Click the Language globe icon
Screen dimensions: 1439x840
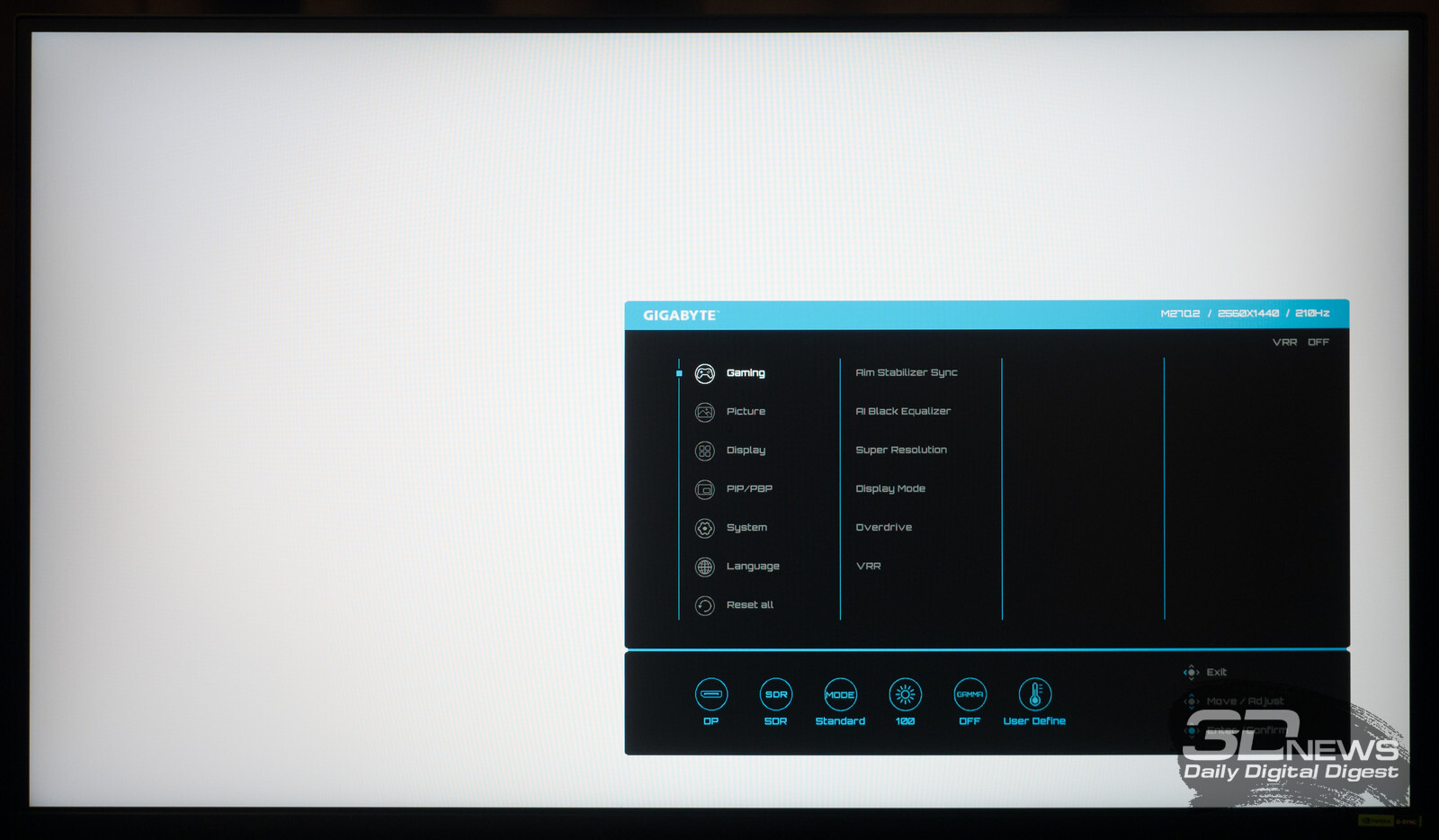[x=705, y=567]
